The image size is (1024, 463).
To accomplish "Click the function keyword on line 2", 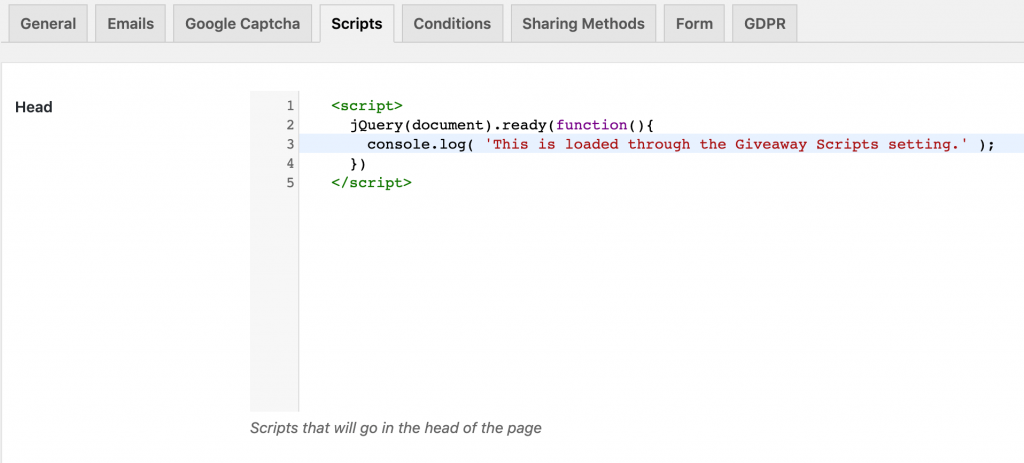I will (x=591, y=125).
